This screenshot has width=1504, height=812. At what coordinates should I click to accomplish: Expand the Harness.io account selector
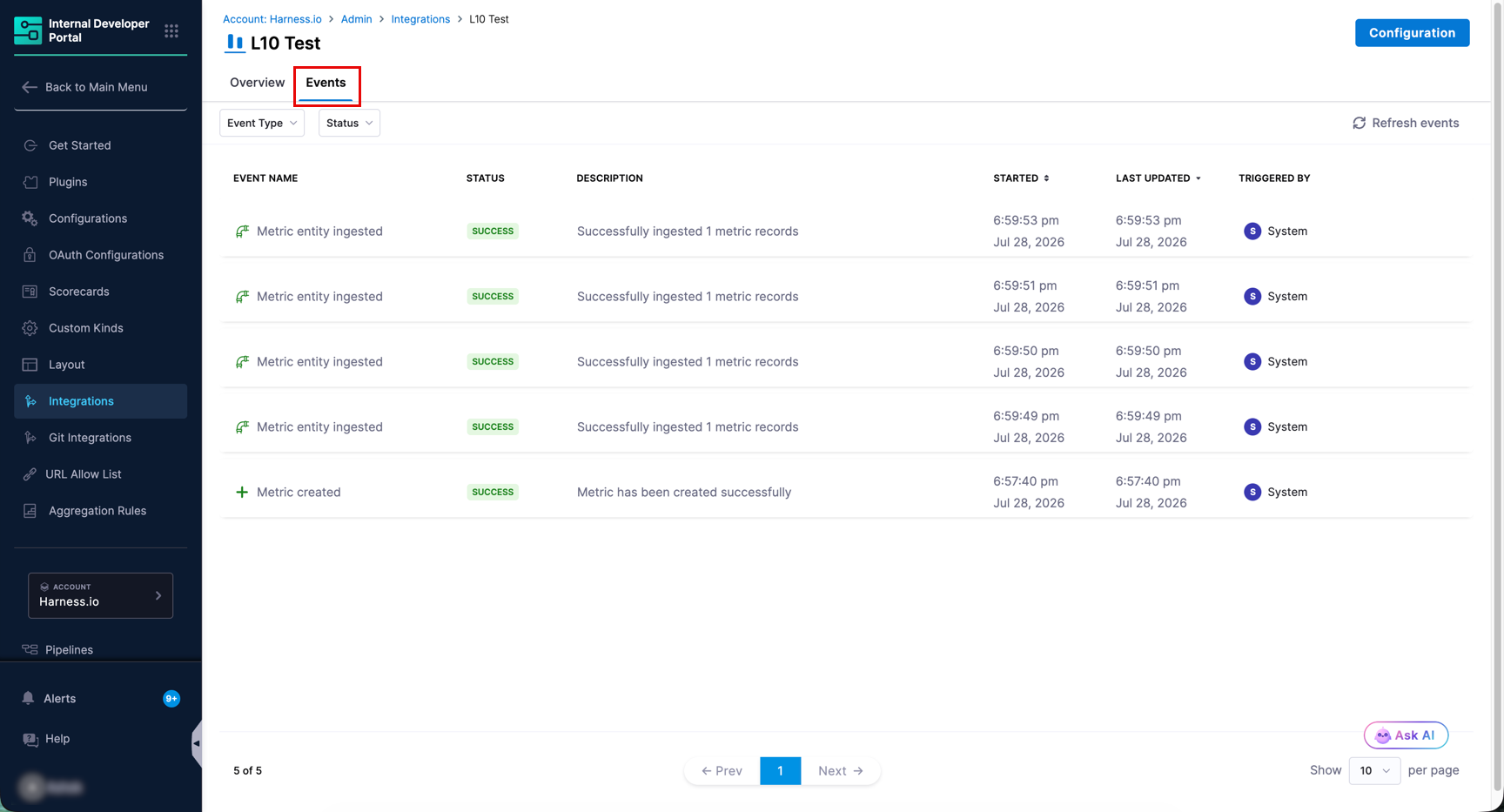point(100,595)
